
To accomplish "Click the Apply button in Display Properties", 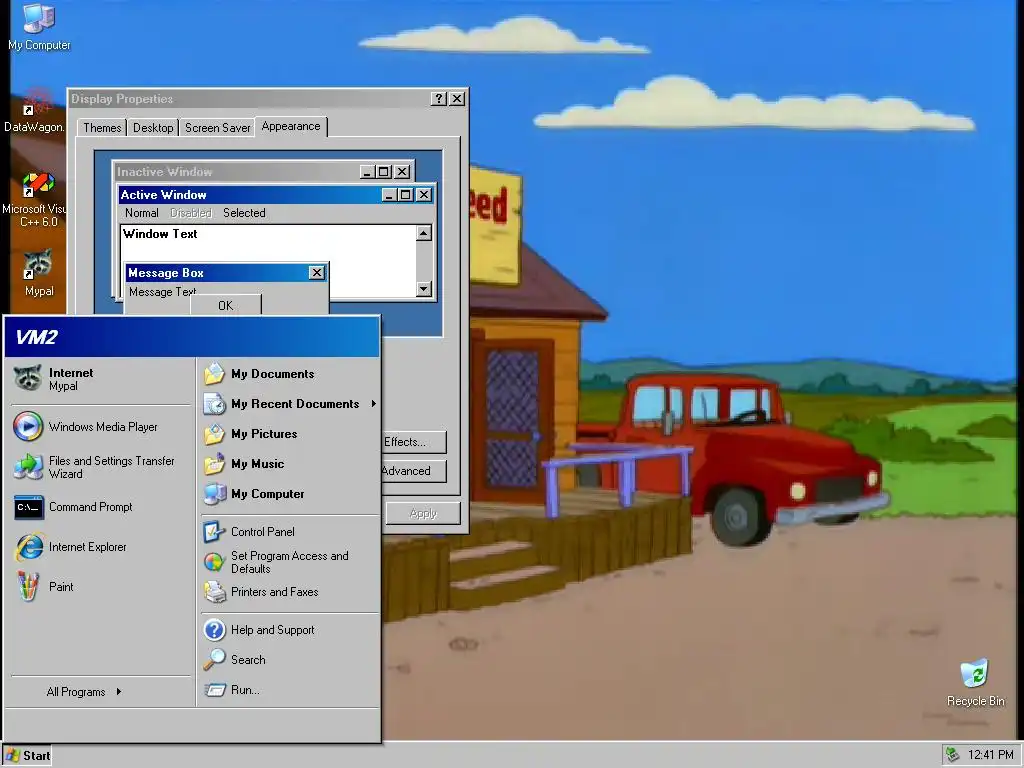I will tap(423, 513).
